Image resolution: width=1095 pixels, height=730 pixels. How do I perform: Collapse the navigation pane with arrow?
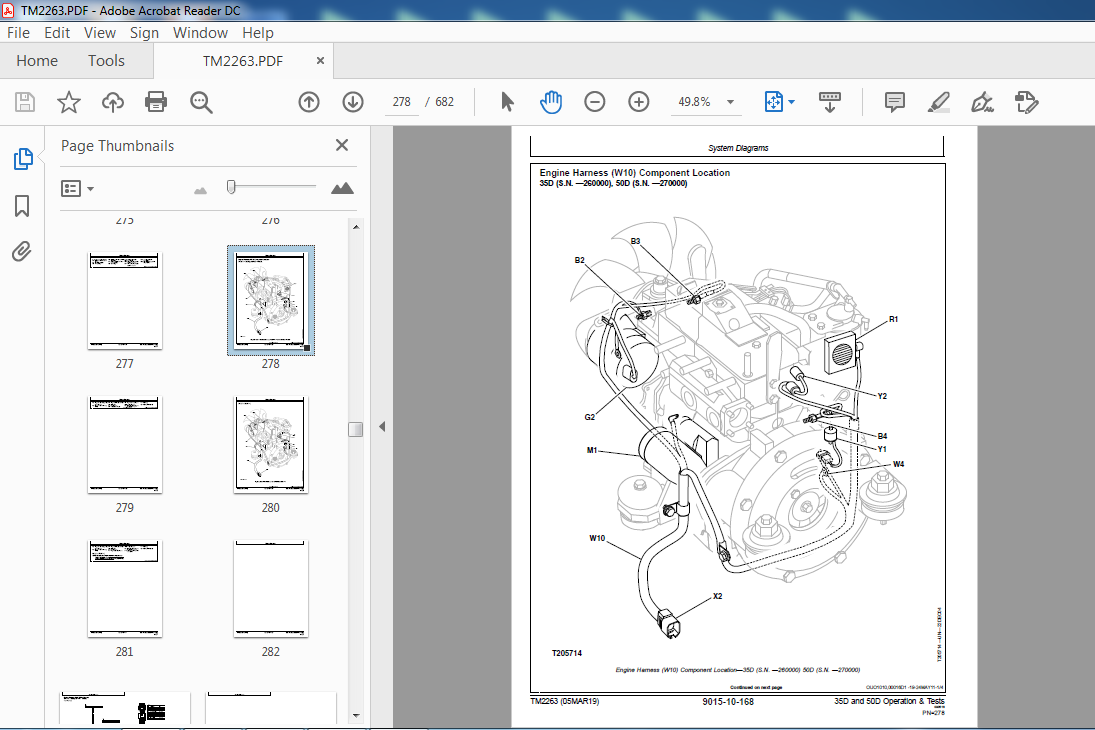pos(382,426)
